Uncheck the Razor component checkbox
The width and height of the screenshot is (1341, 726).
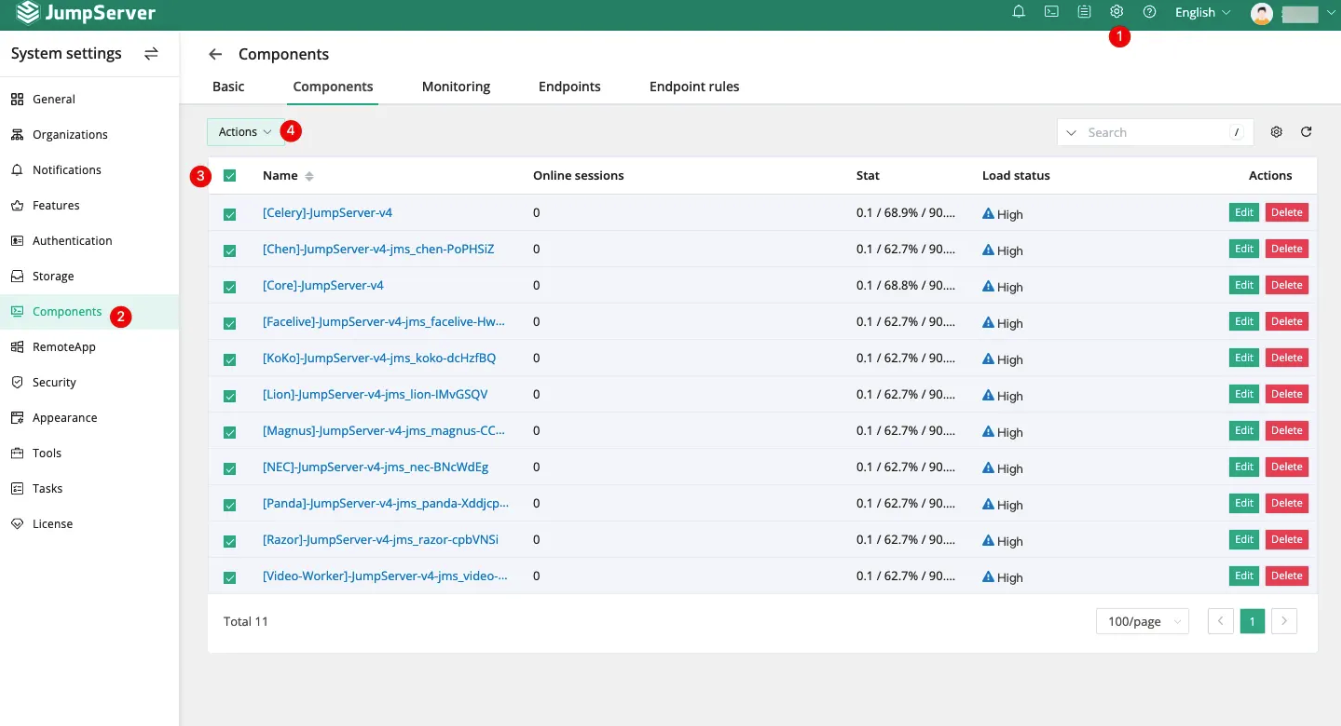[230, 541]
